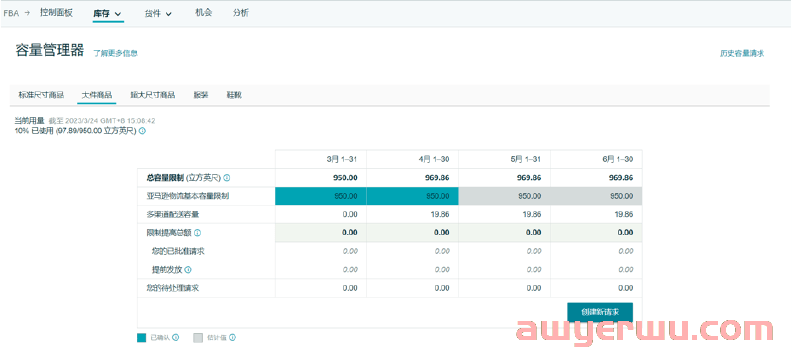Click total capacity 969.86 under 6月 1–30

(621, 178)
